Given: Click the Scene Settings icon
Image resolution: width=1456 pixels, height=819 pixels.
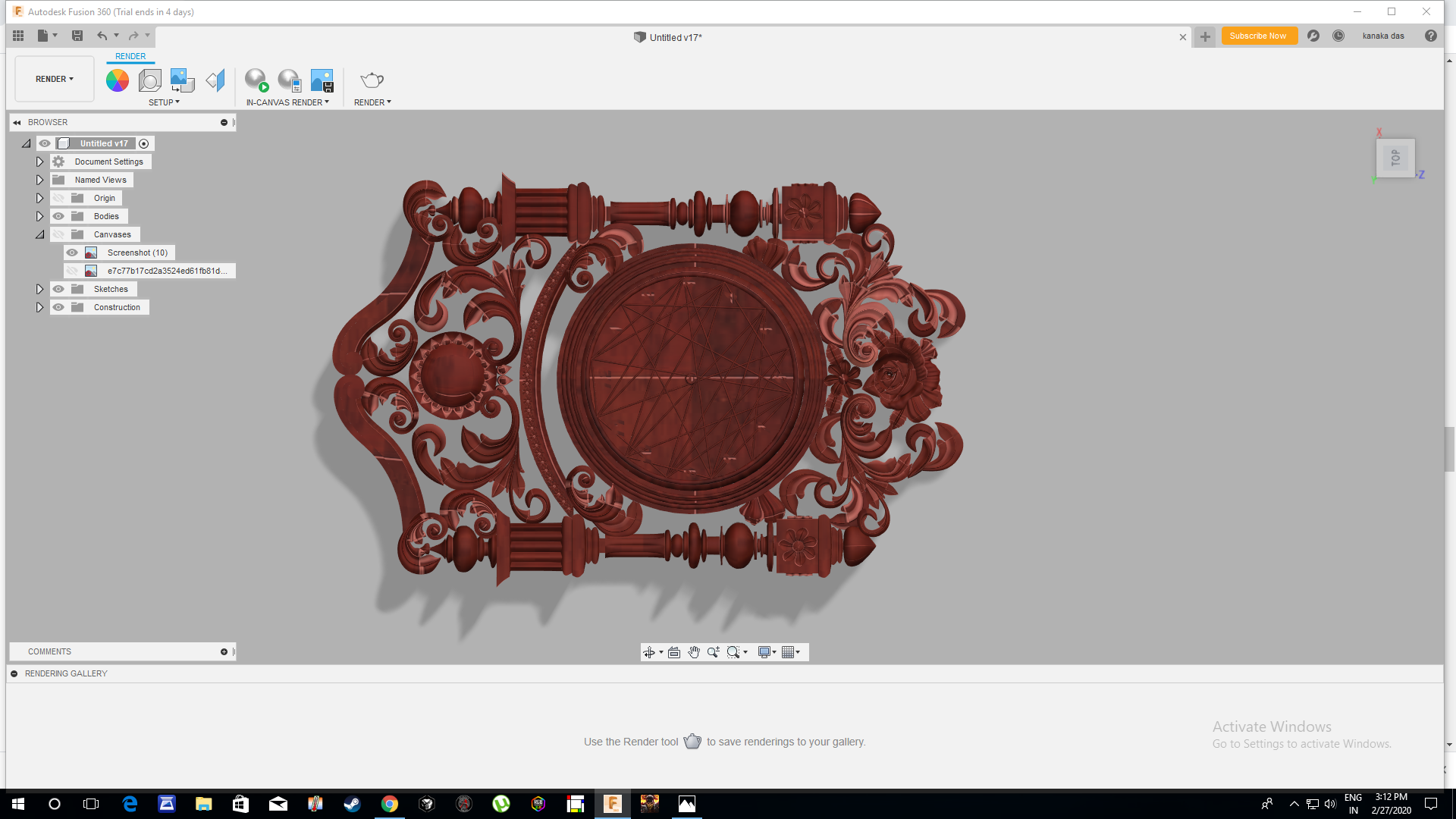Looking at the screenshot, I should point(150,80).
